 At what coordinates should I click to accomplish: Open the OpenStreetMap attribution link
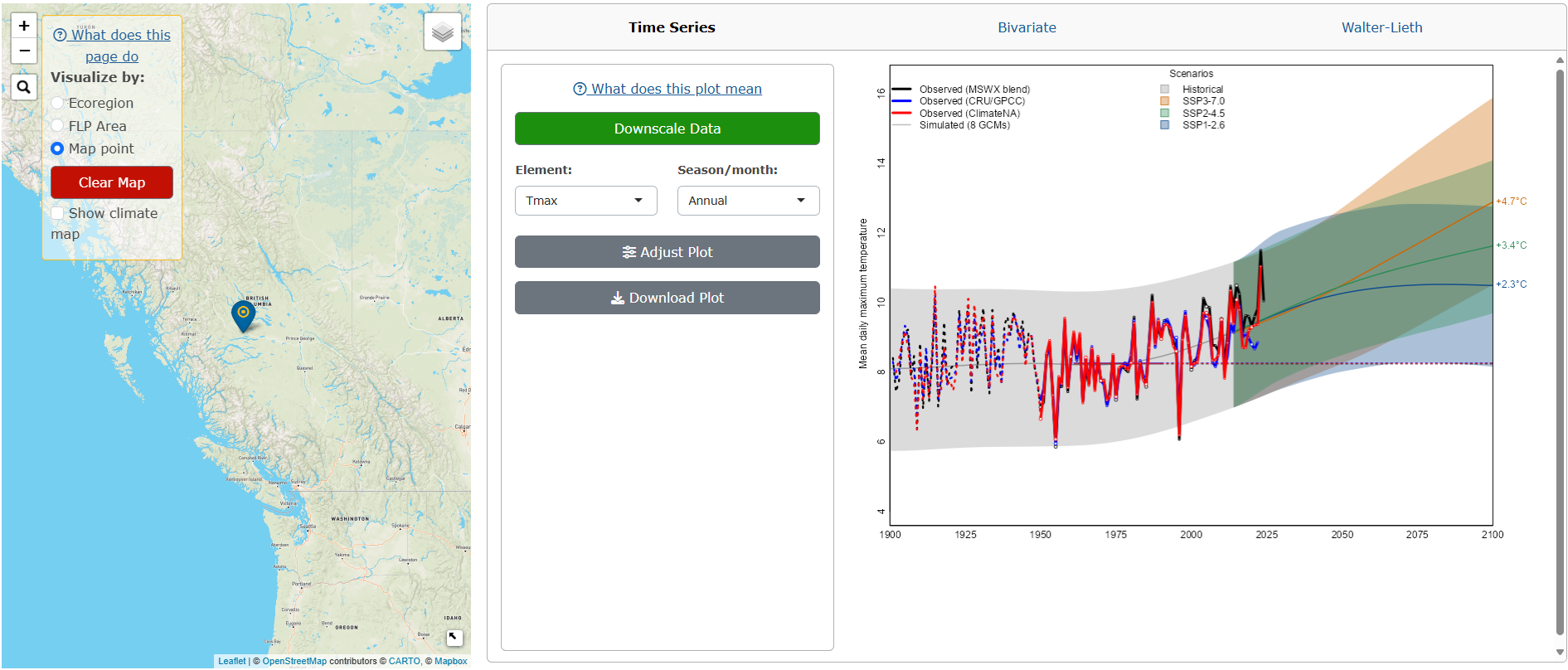coord(294,661)
